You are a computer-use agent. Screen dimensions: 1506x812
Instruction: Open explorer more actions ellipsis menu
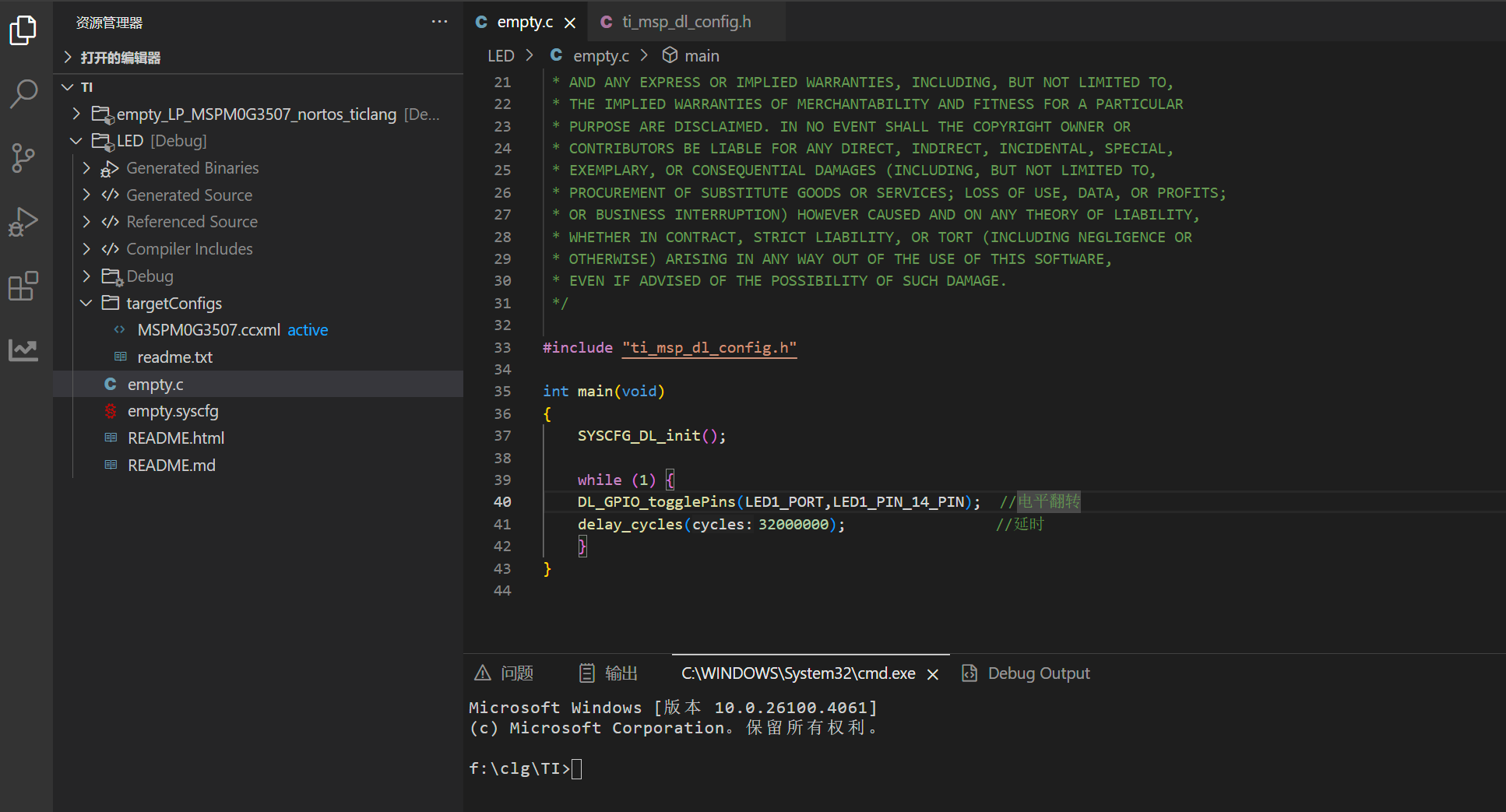point(439,23)
